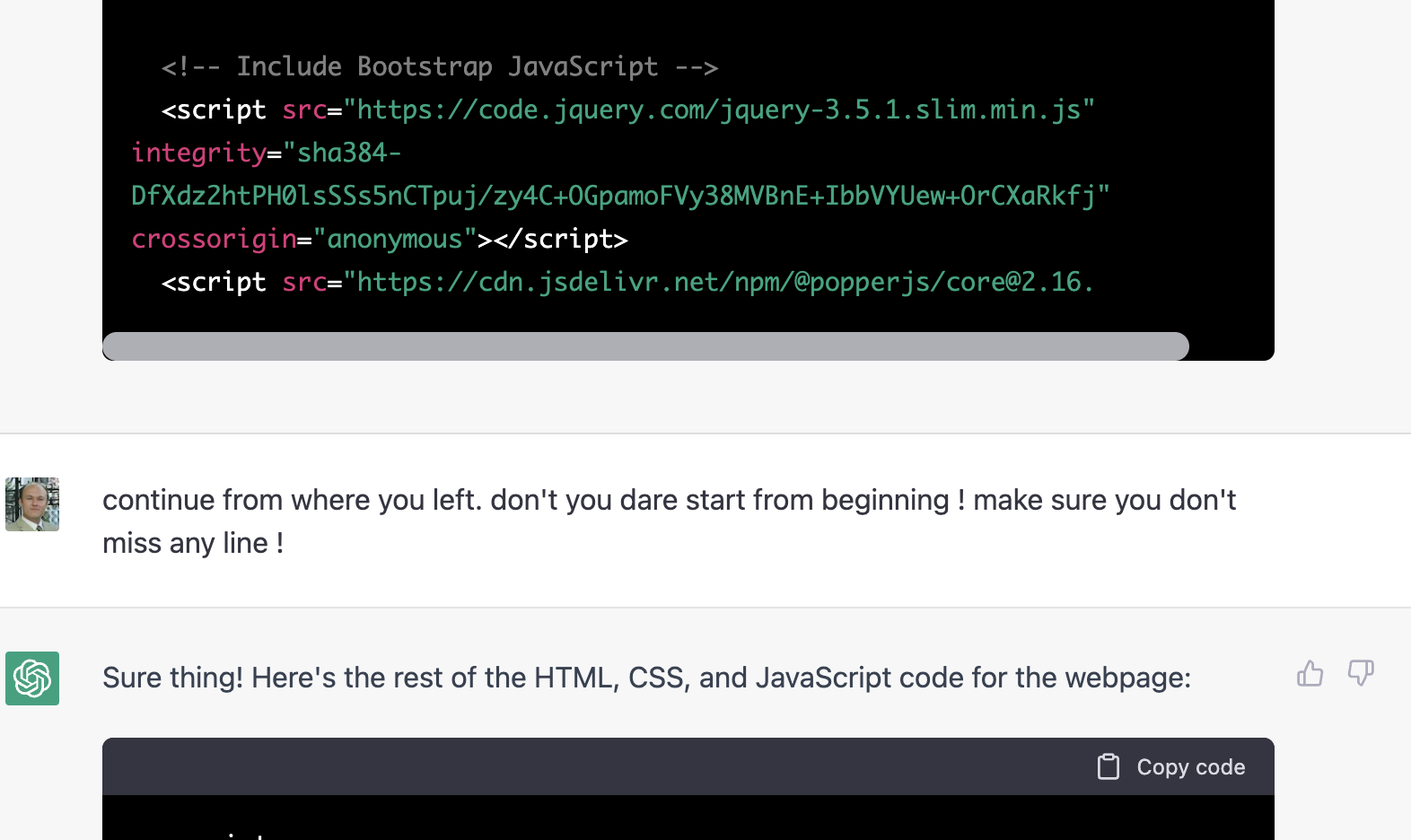Viewport: 1411px width, 840px height.
Task: Click the sha384 integrity hash string
Action: [x=620, y=174]
